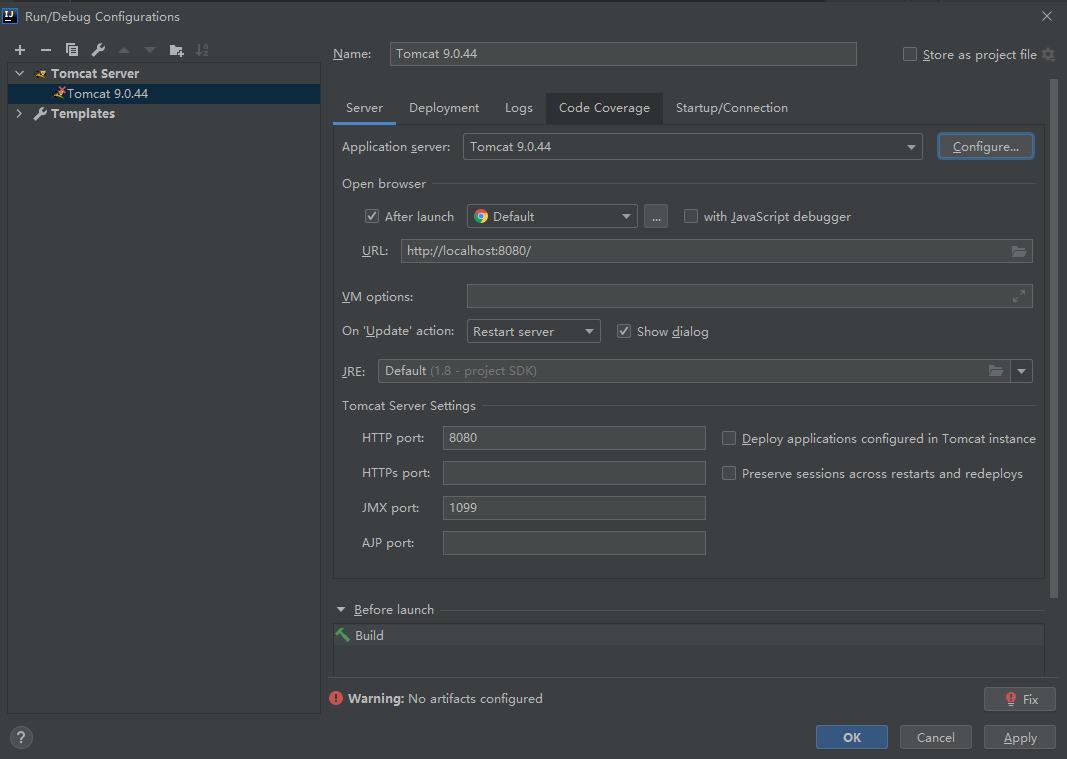
Task: Click the HTTP port field
Action: click(x=574, y=438)
